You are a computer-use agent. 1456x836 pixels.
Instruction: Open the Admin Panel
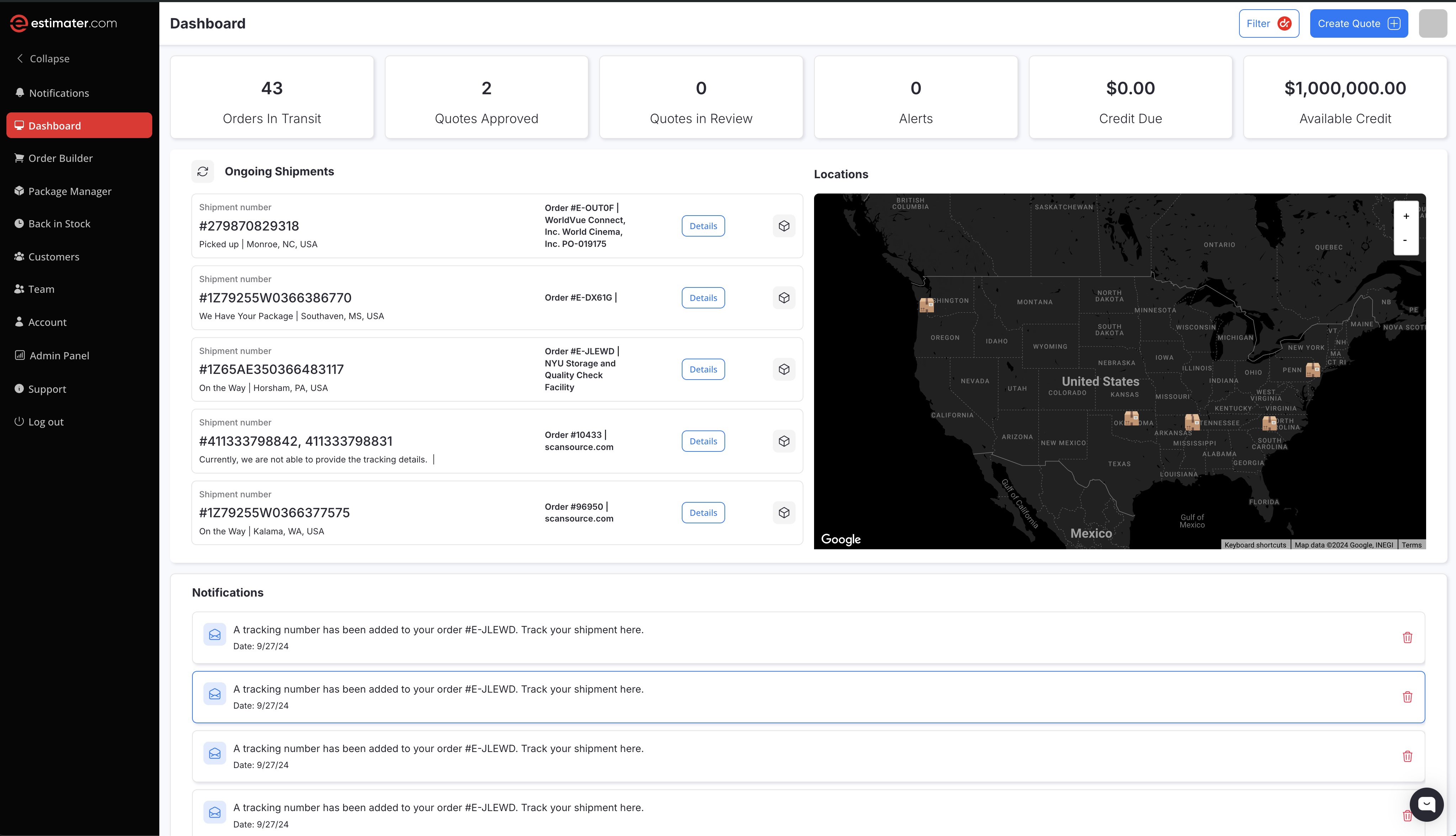tap(52, 355)
